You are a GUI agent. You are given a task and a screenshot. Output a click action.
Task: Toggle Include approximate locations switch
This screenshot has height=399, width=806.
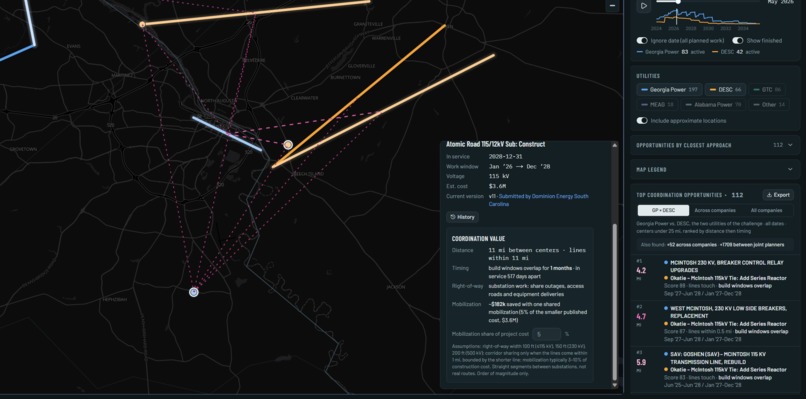click(642, 121)
